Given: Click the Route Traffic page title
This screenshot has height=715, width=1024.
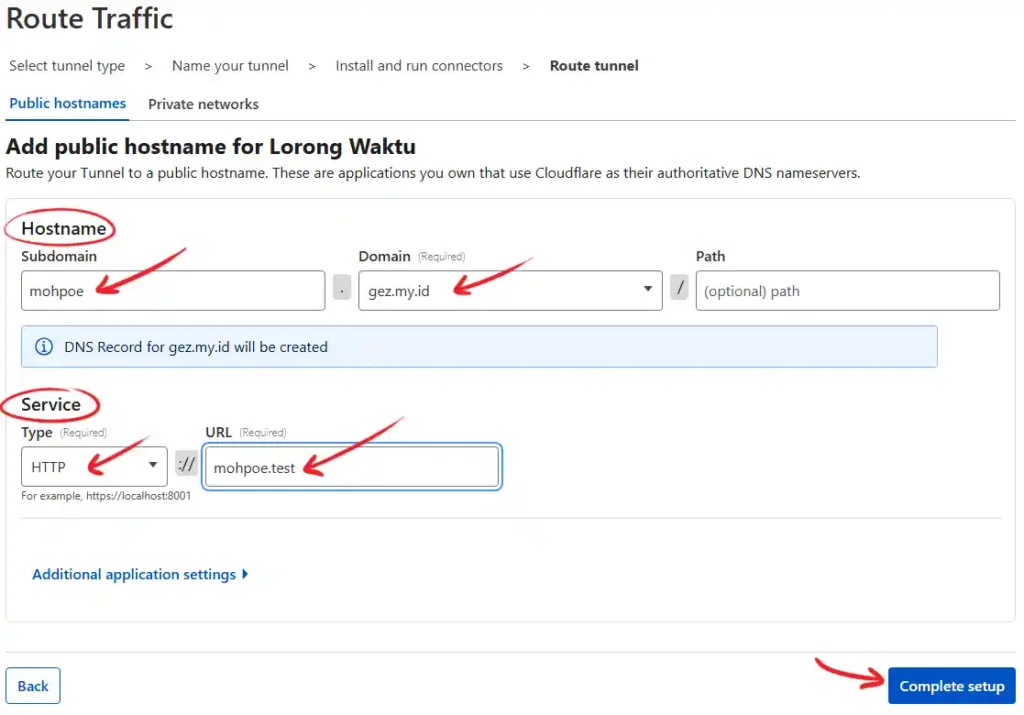Looking at the screenshot, I should point(89,18).
